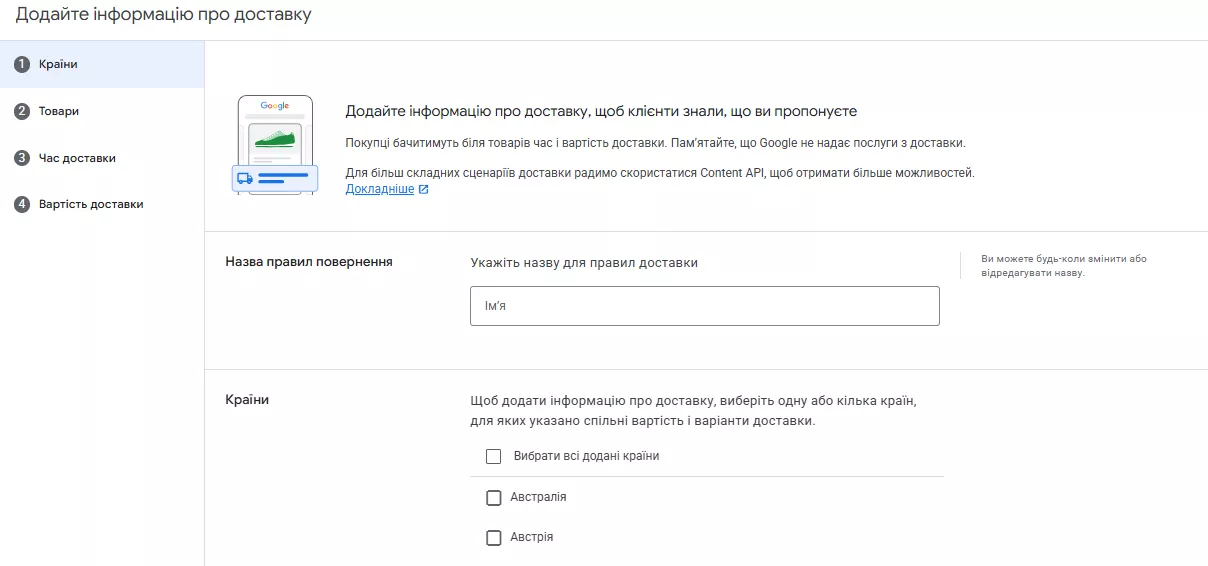Switch to the 'Вартість доставки' step

coord(91,204)
